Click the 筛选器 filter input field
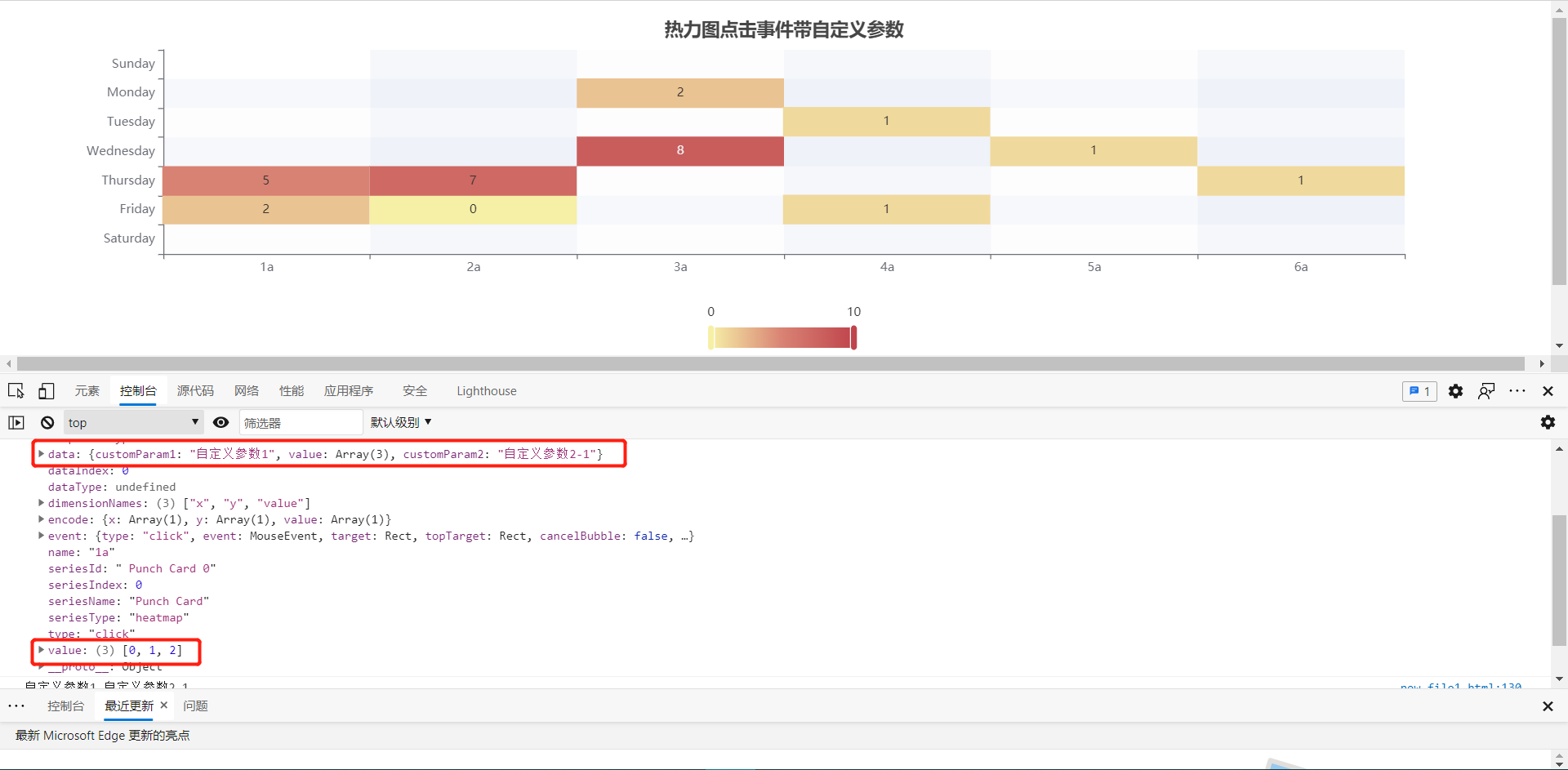 pyautogui.click(x=300, y=422)
